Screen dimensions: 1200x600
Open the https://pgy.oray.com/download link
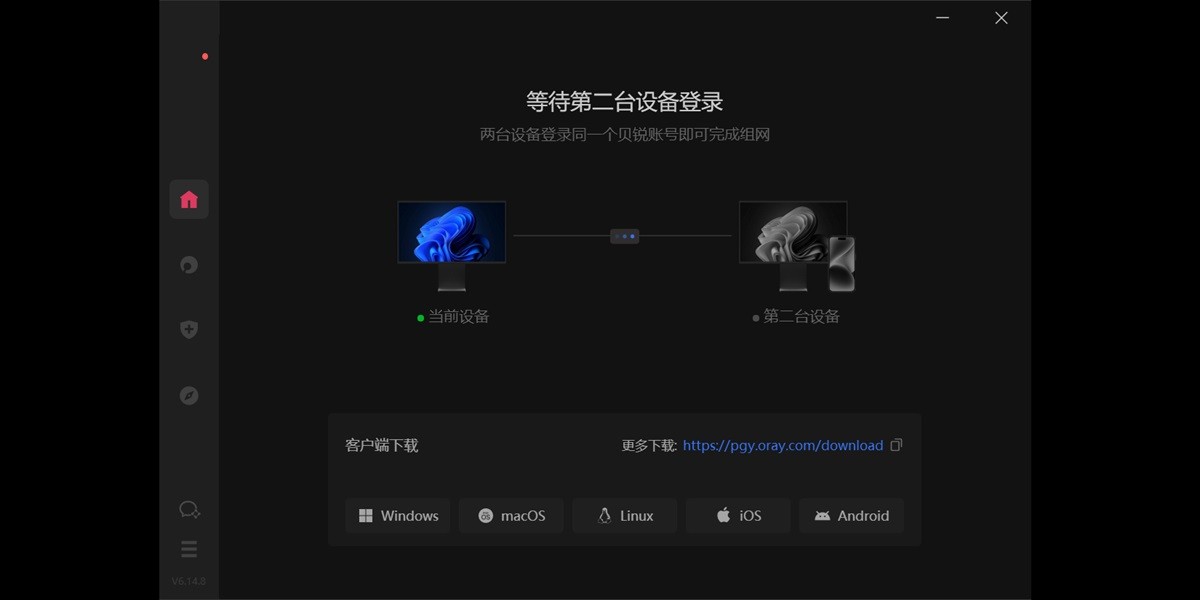tap(783, 445)
